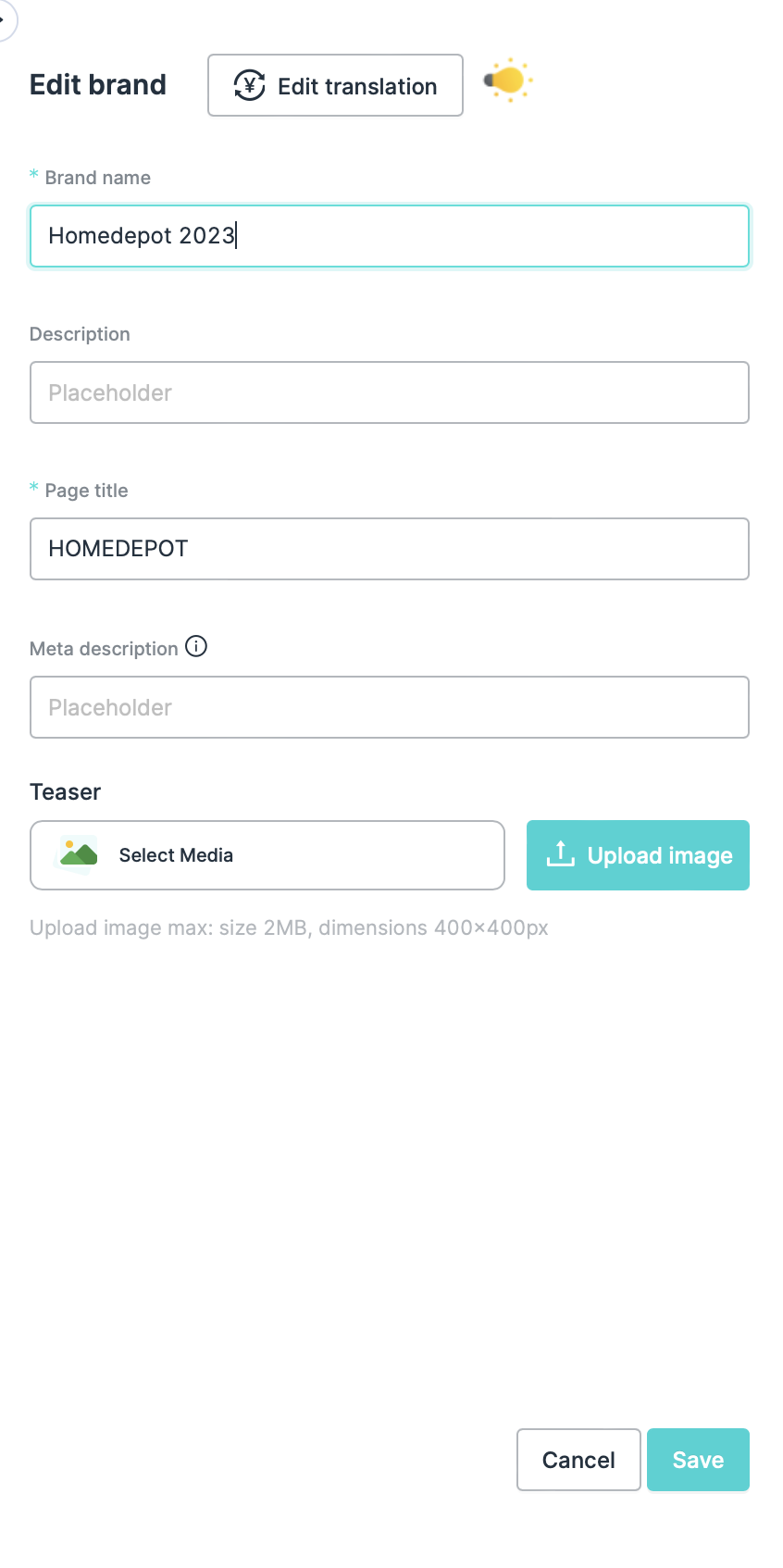The width and height of the screenshot is (783, 1568).
Task: Click the upload arrow icon
Action: click(561, 854)
